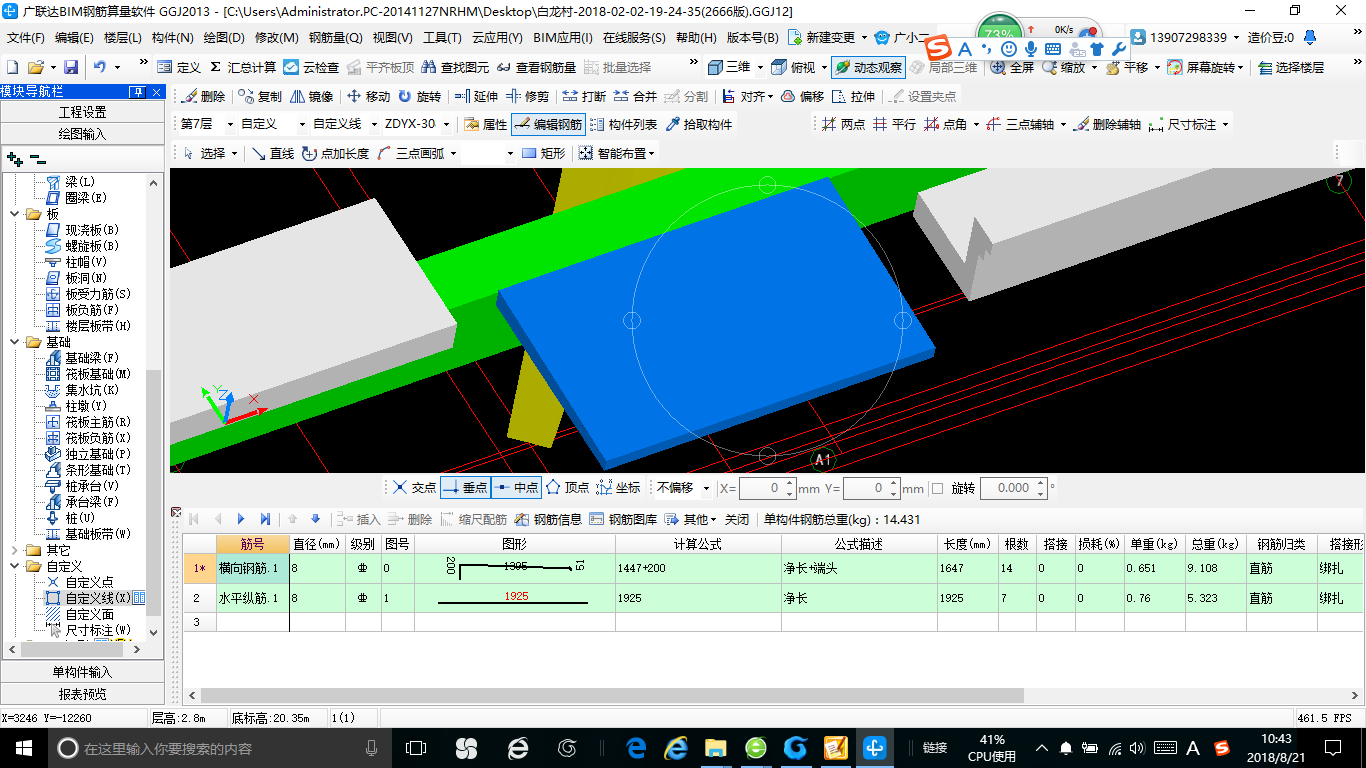This screenshot has height=768, width=1366.
Task: Select the 旋转 rotate tool
Action: [x=419, y=96]
